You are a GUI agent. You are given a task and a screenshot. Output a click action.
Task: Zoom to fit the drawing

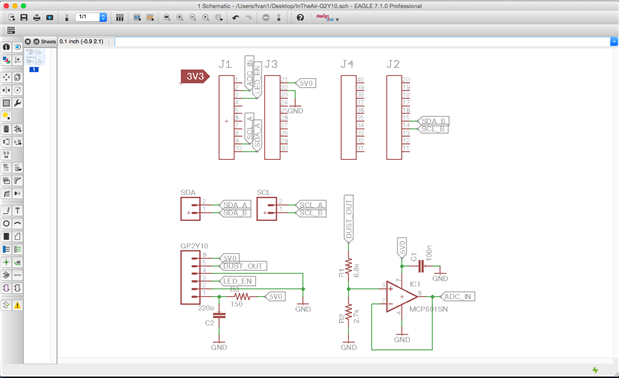167,17
